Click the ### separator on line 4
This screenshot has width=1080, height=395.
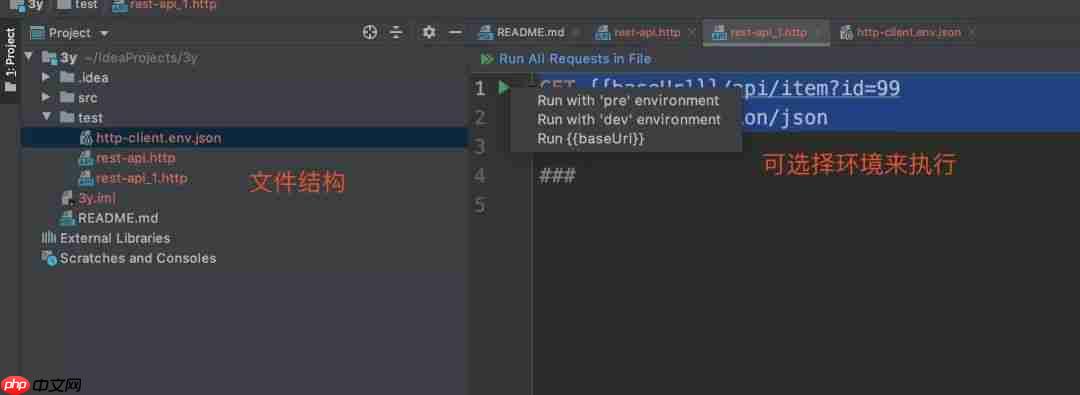click(557, 175)
